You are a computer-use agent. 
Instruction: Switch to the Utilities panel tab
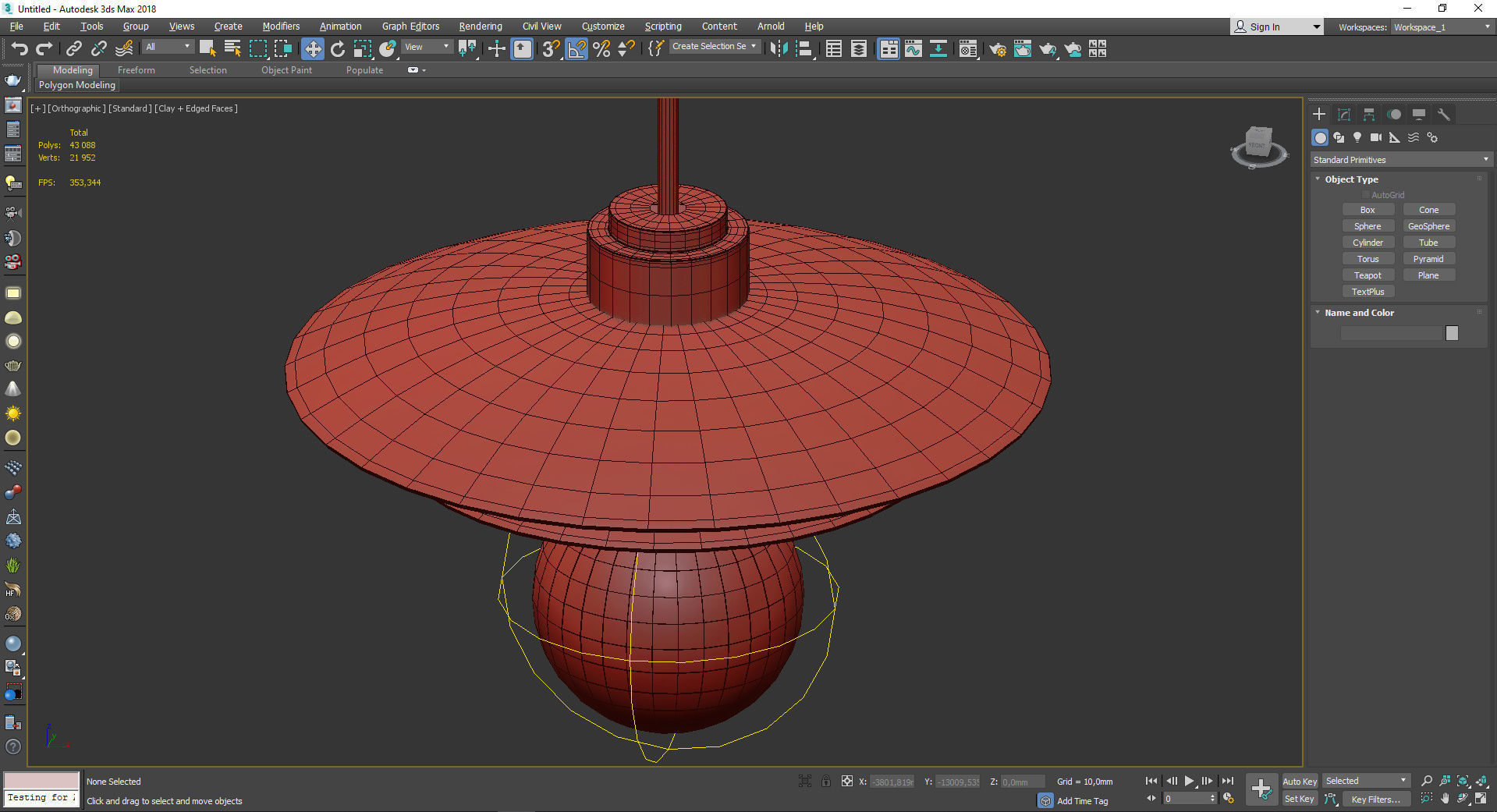point(1444,115)
